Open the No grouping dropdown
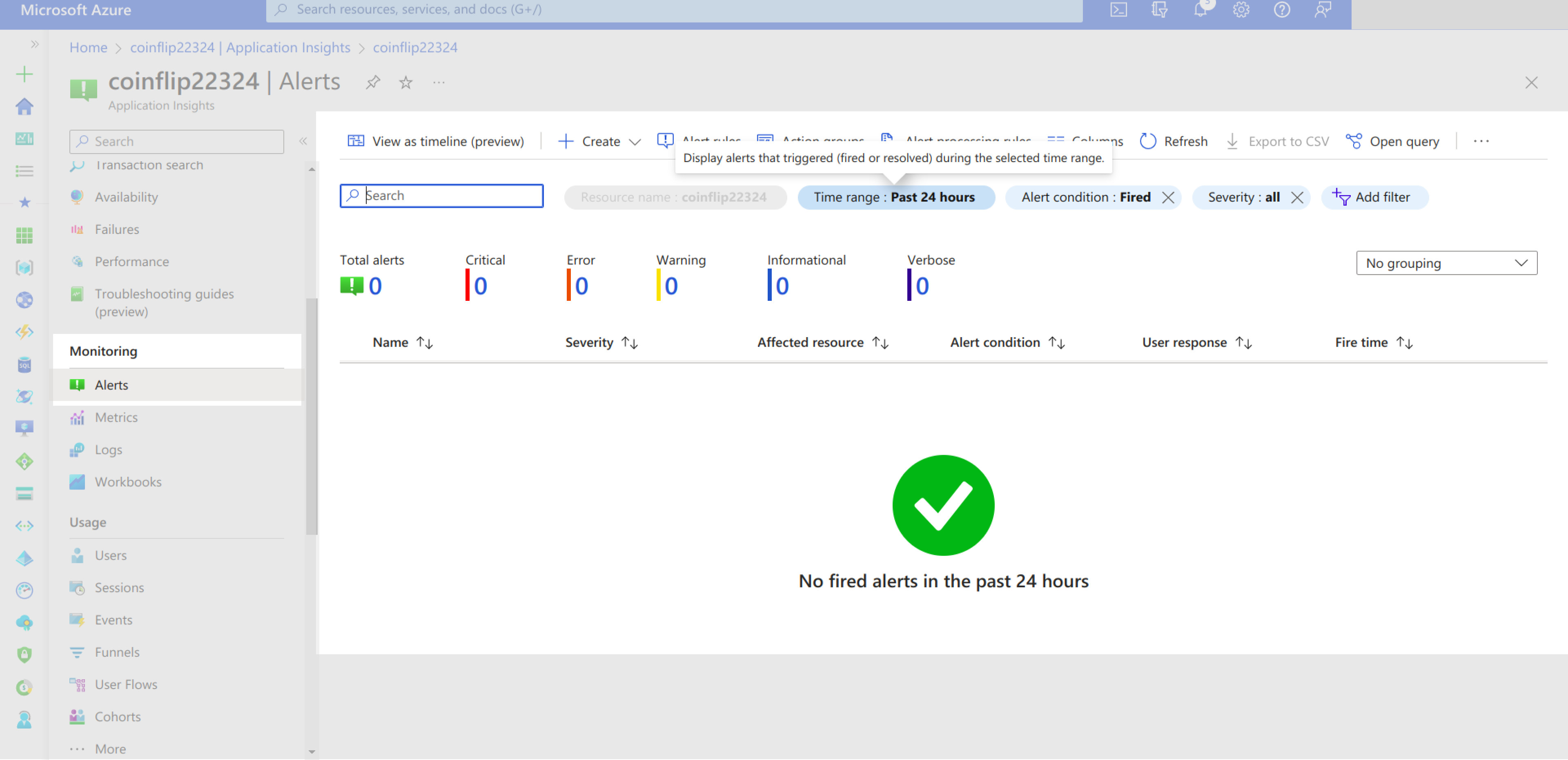Screen dimensions: 1568x760 click(x=1446, y=263)
